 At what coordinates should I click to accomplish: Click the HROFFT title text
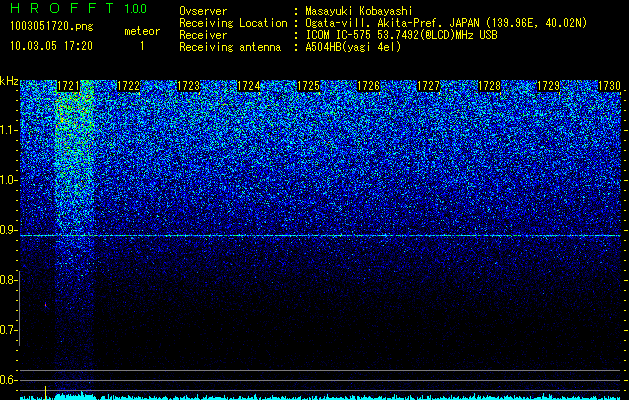[x=62, y=8]
